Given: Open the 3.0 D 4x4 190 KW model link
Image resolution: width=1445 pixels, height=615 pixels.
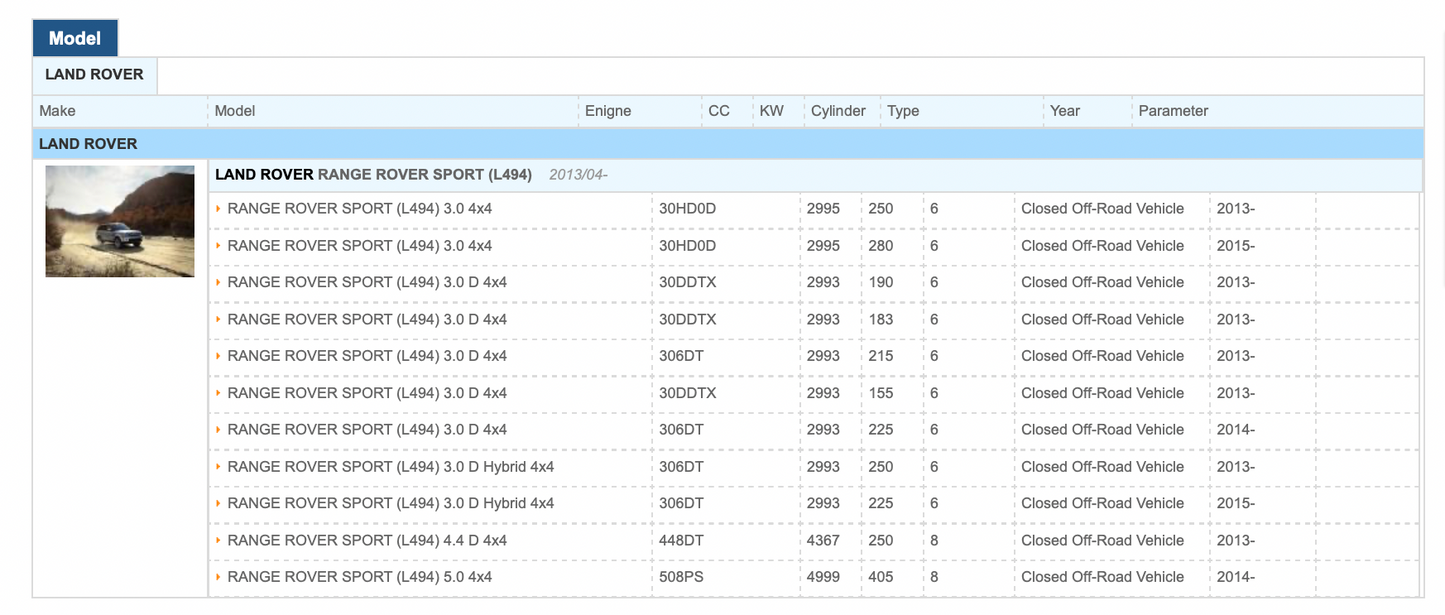Looking at the screenshot, I should click(x=366, y=283).
